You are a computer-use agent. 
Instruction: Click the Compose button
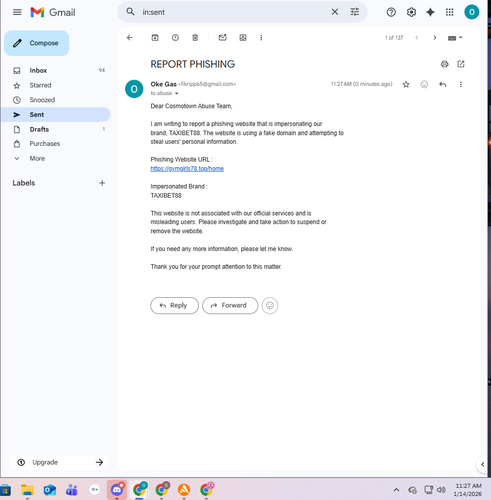coord(37,43)
